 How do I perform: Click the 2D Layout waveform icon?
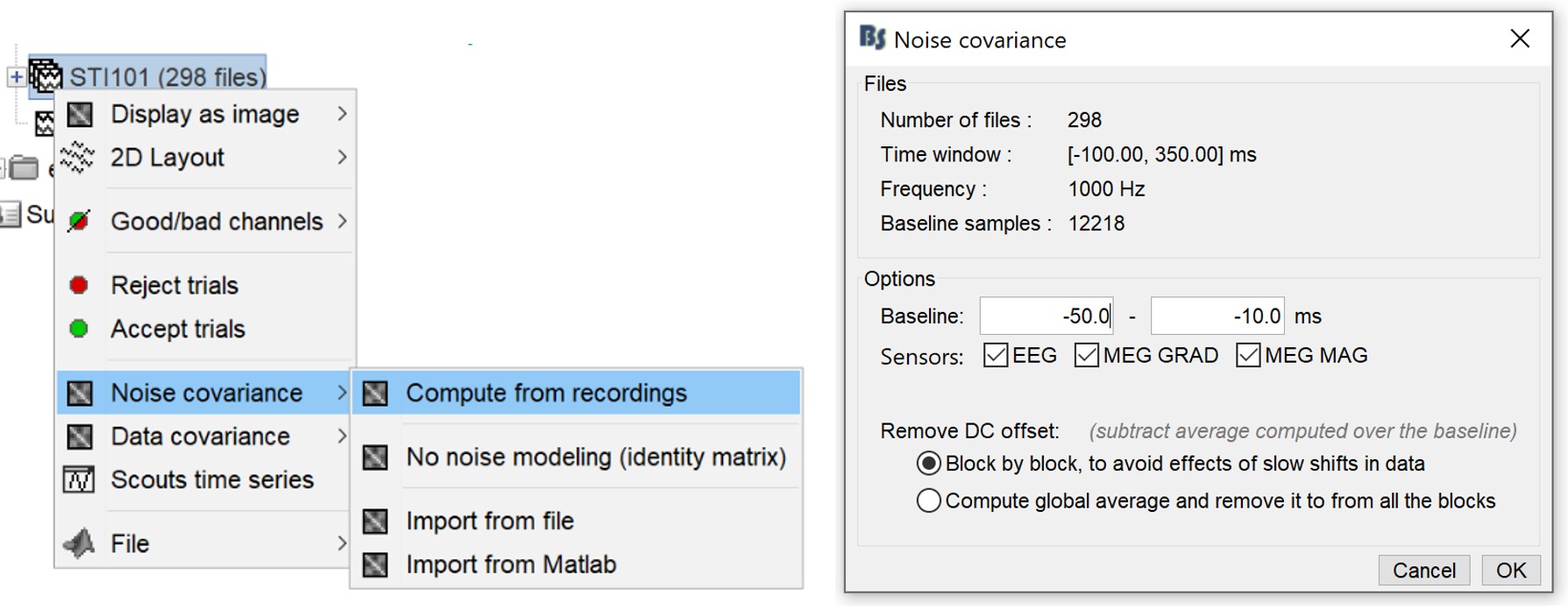(x=77, y=158)
